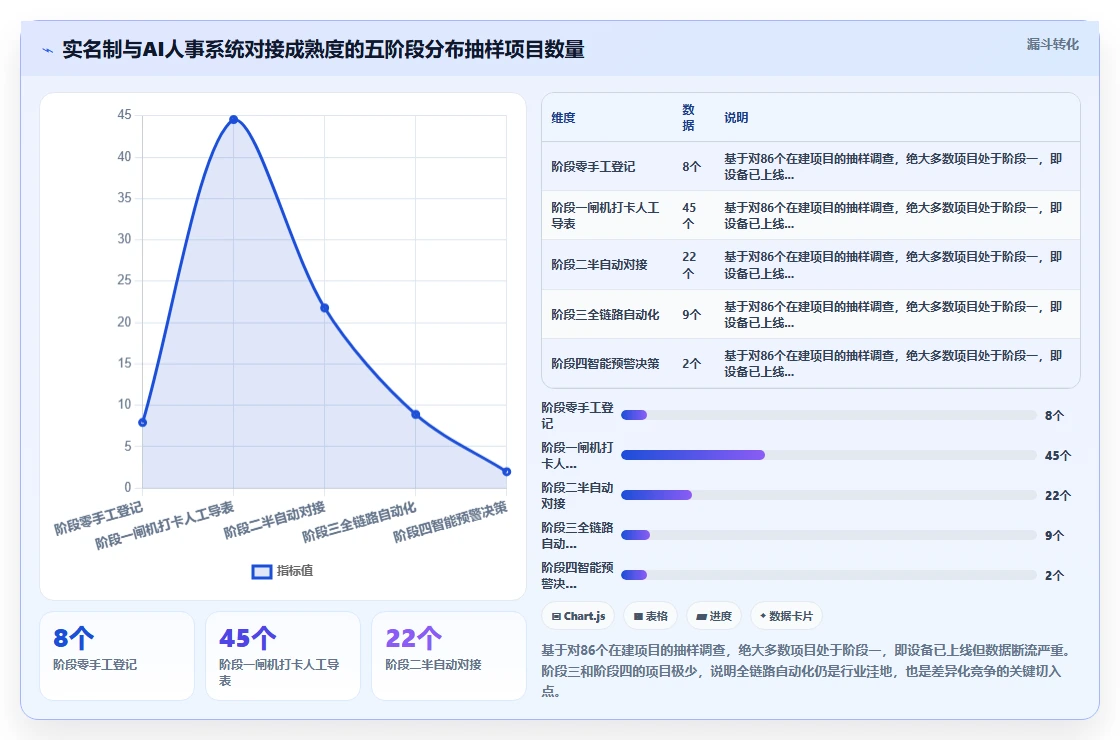Screen dimensions: 1120x740
Task: Click the chart axis label 阶段四智能预警决策
Action: pos(451,521)
